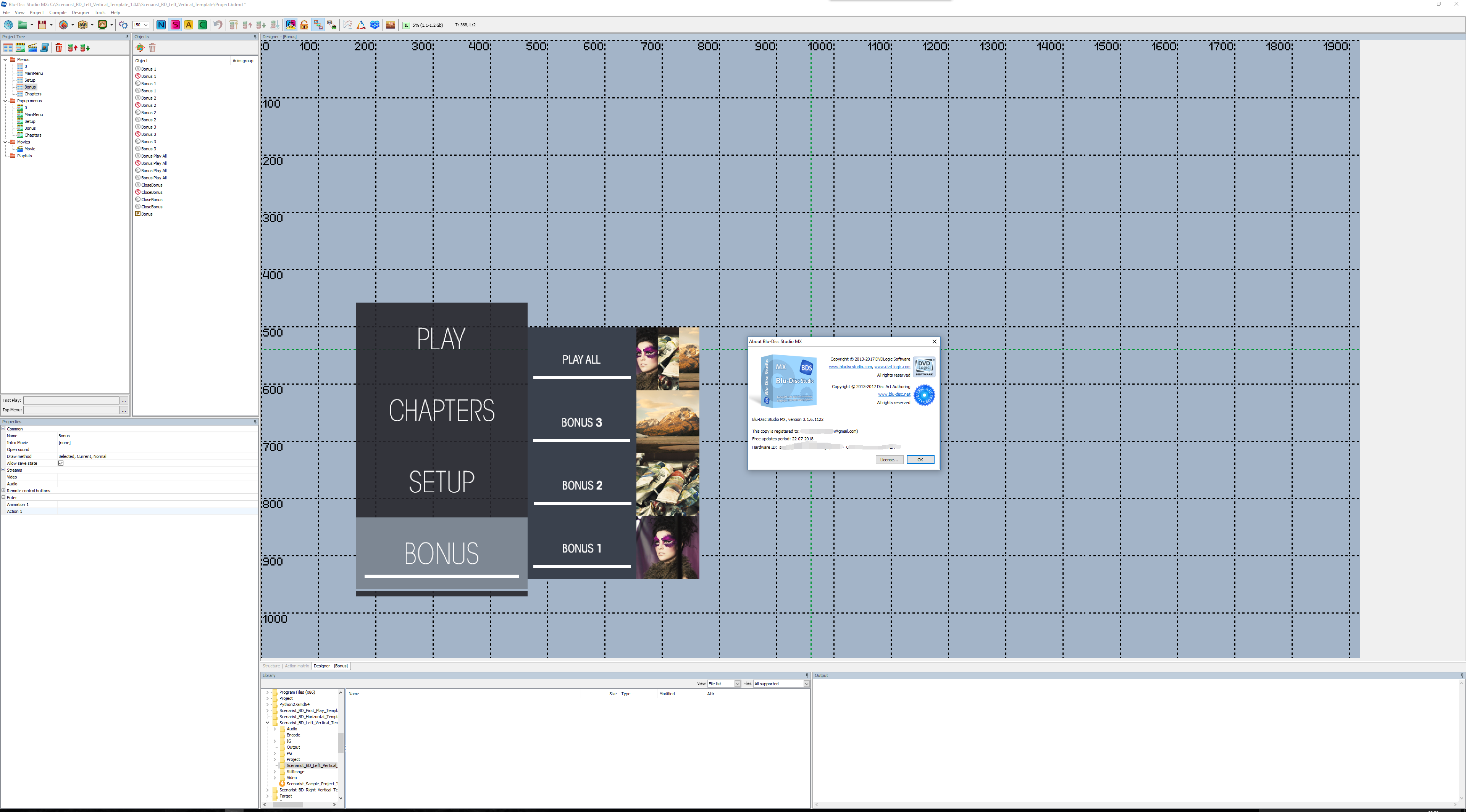
Task: Click the new project disc icon
Action: coord(8,25)
